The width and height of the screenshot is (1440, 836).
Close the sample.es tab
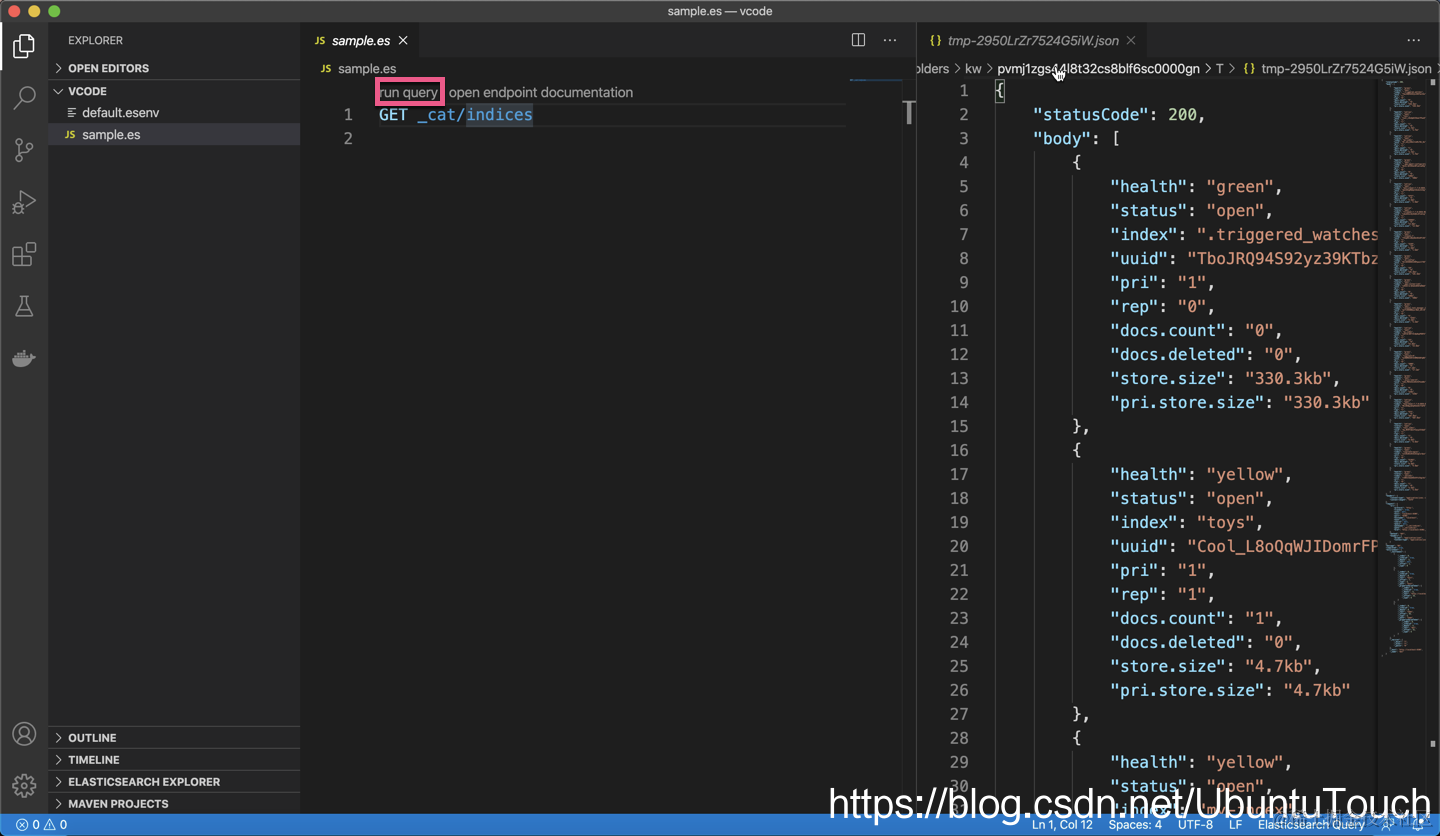[x=403, y=41]
